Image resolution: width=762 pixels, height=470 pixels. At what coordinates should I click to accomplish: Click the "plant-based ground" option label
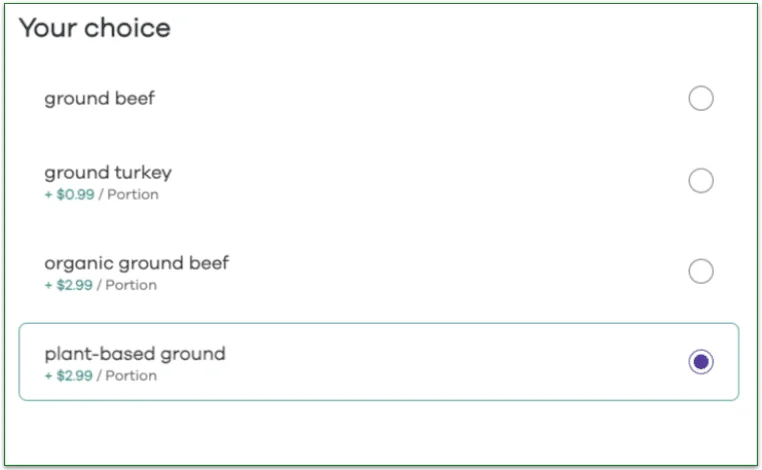pos(135,353)
